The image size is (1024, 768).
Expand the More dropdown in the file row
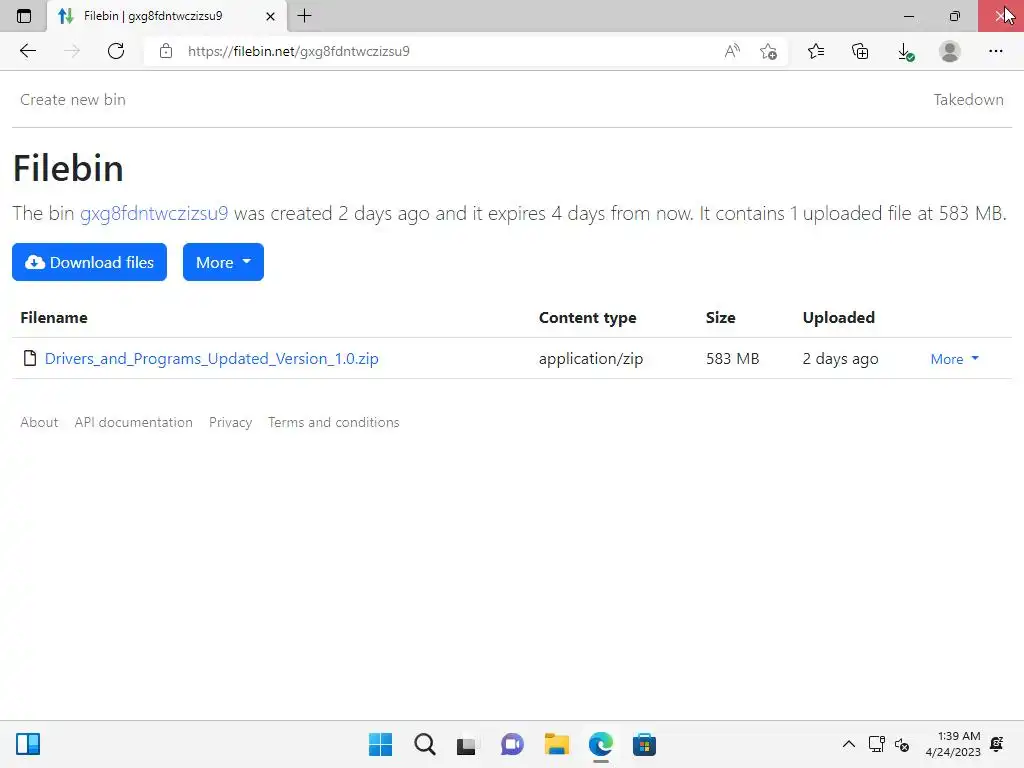pyautogui.click(x=954, y=359)
